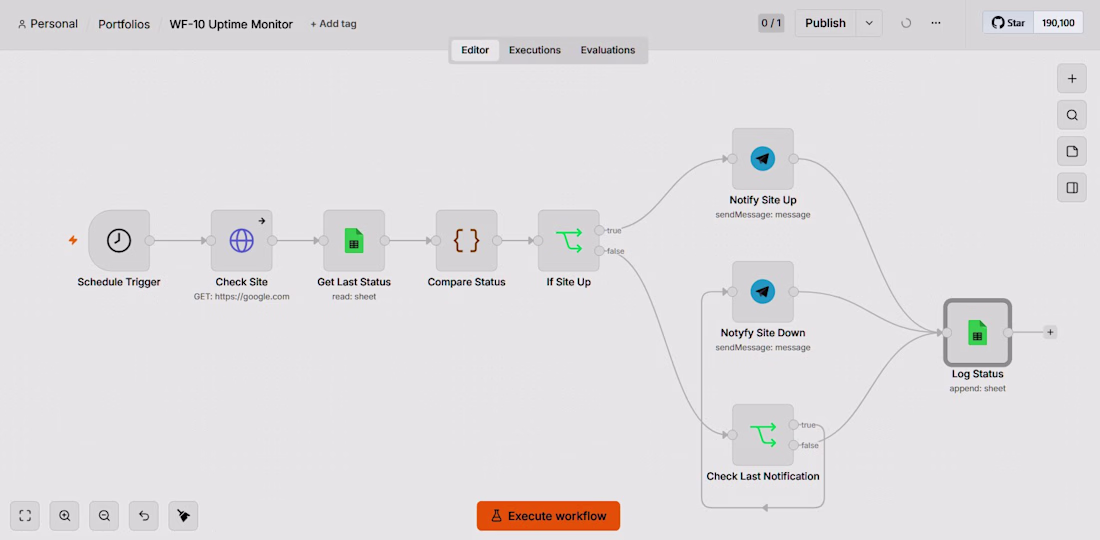
Task: Click the "read: sheet" subtitle text
Action: point(354,297)
